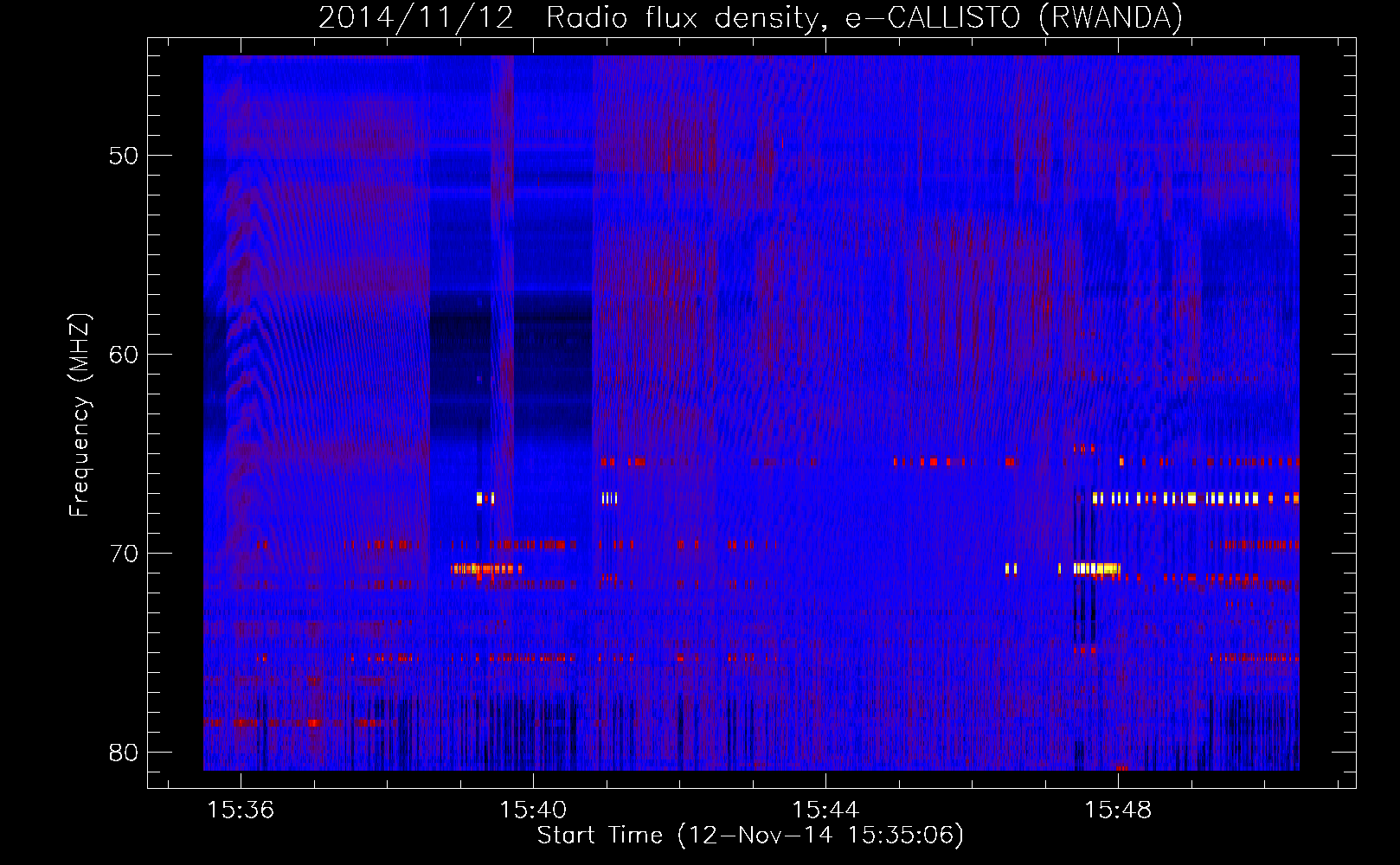This screenshot has width=1400, height=865.
Task: Click the y-axis tick label '80'
Action: [x=125, y=753]
